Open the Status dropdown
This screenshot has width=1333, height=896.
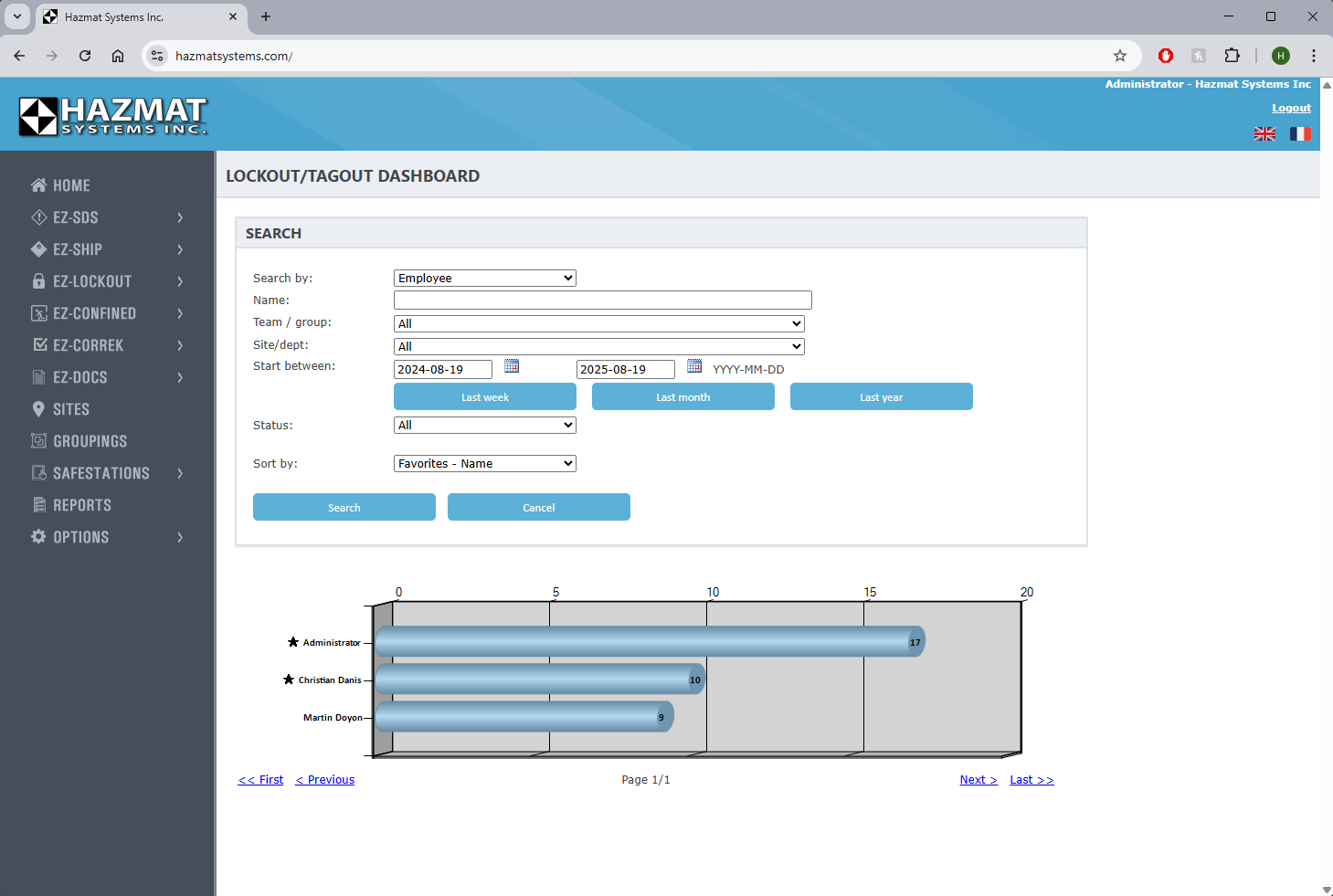(x=484, y=426)
